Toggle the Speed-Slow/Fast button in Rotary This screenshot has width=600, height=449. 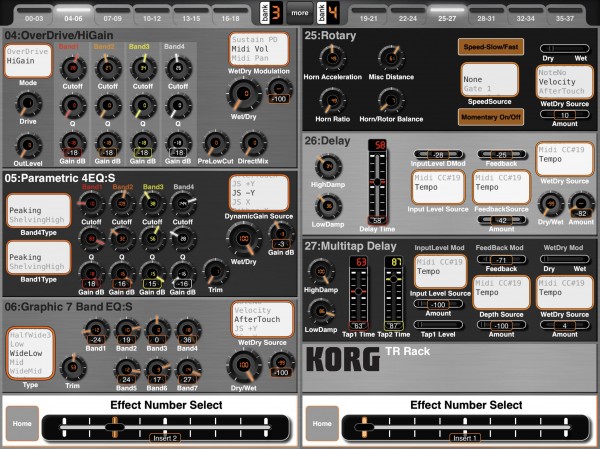point(491,47)
